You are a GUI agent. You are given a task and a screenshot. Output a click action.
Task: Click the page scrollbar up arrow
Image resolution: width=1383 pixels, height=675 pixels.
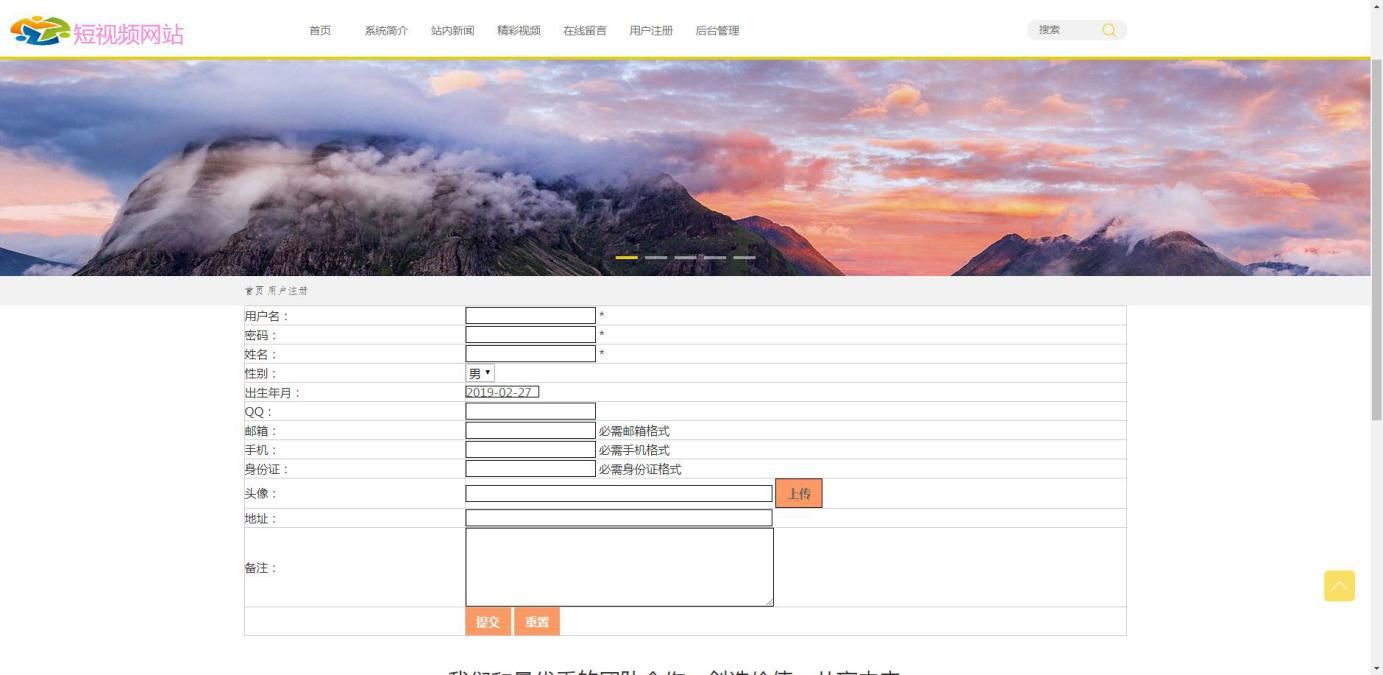[1376, 6]
